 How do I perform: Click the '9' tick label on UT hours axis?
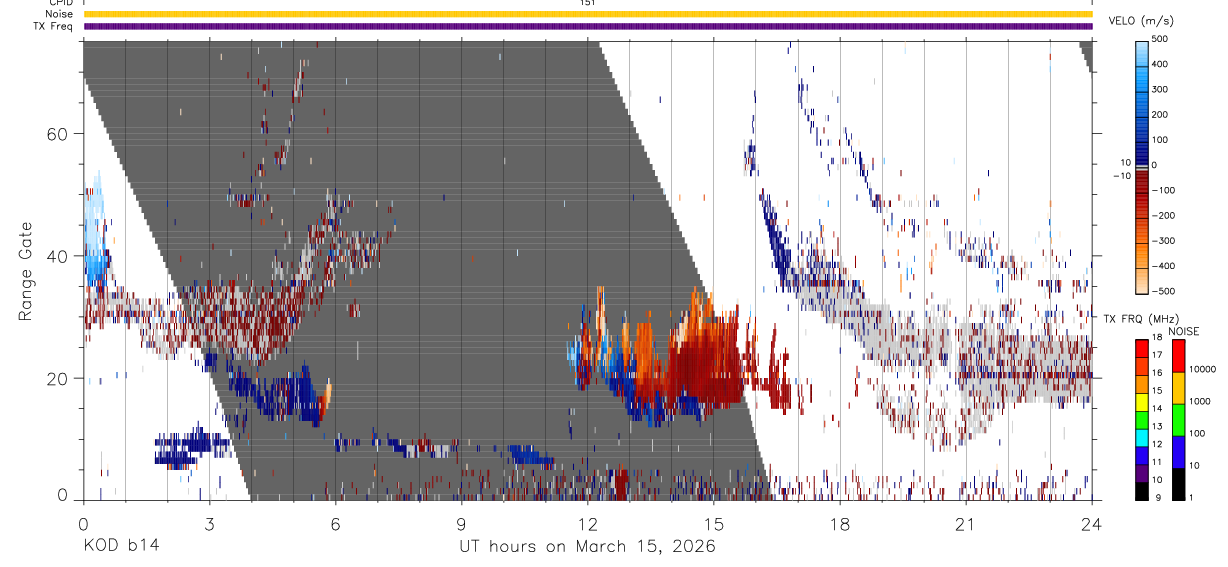462,524
